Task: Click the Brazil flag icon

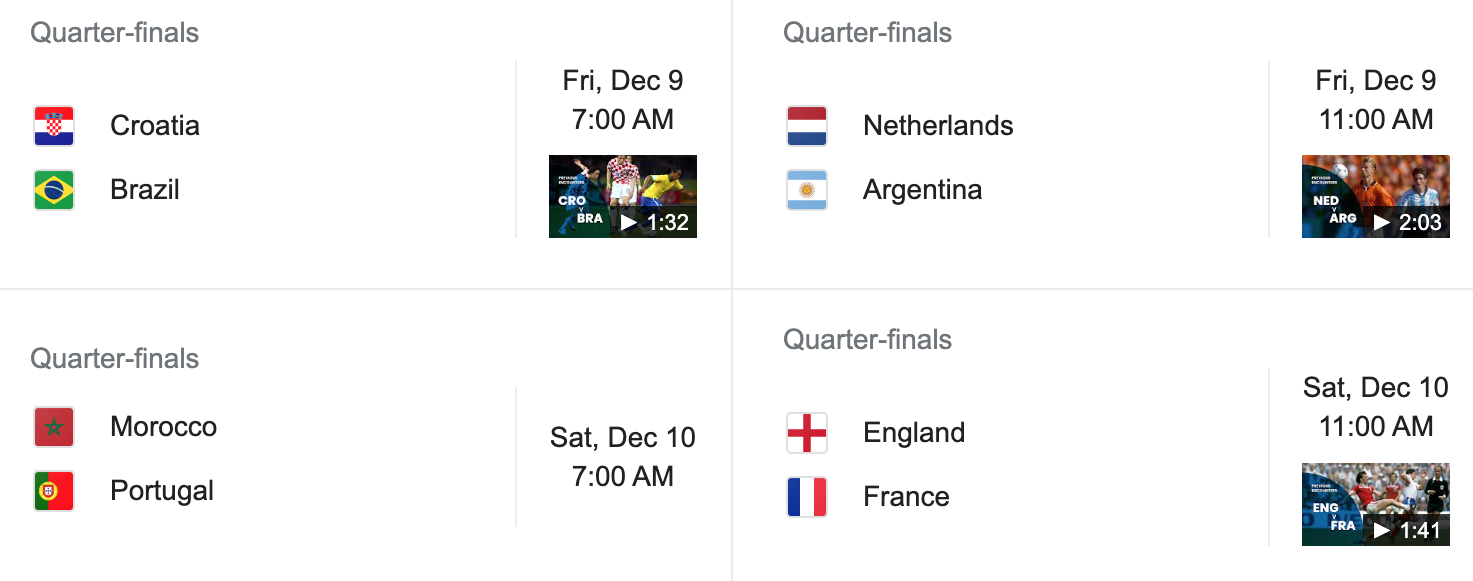Action: click(x=54, y=190)
